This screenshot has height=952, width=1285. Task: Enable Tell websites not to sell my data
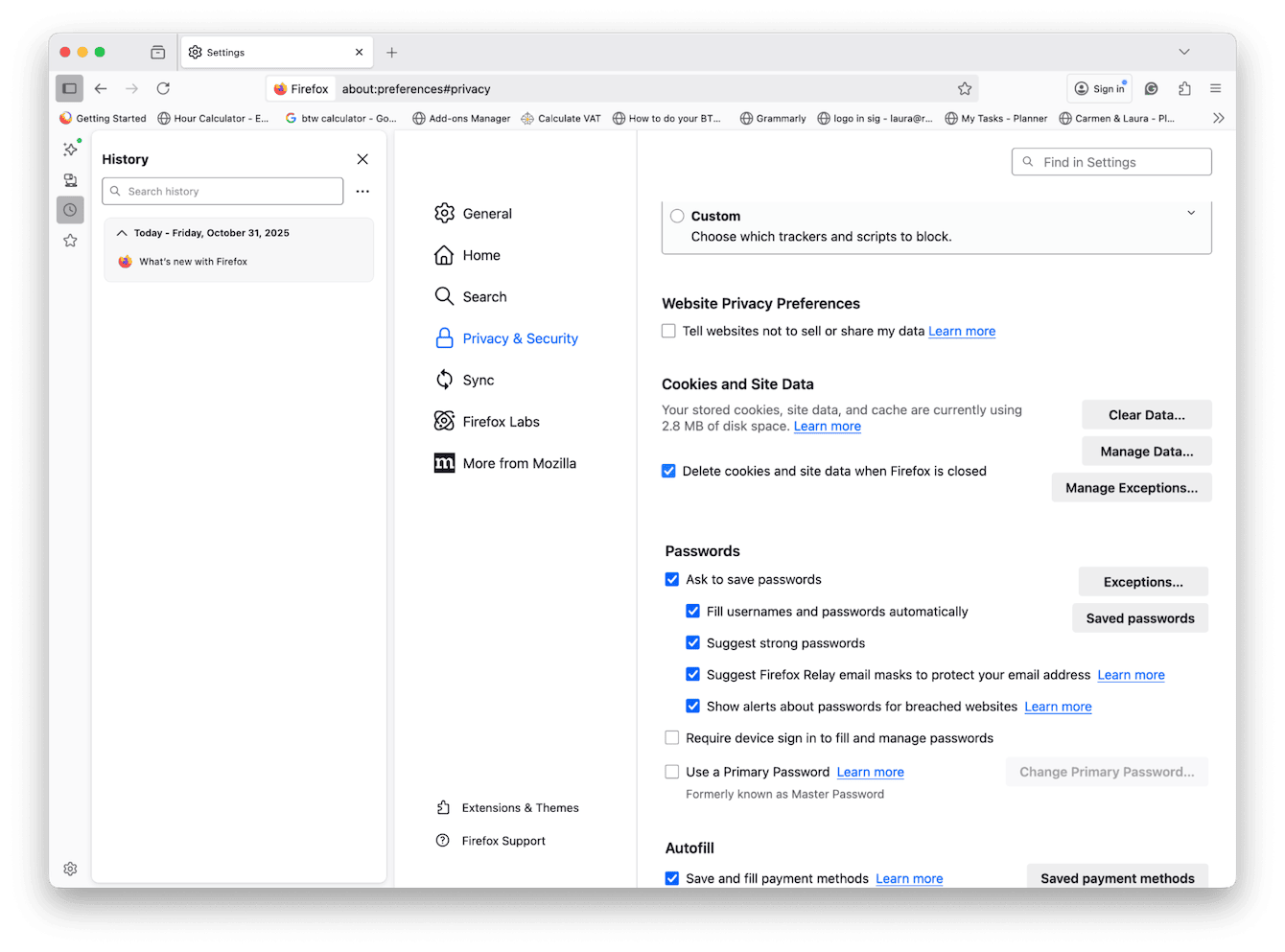click(668, 331)
